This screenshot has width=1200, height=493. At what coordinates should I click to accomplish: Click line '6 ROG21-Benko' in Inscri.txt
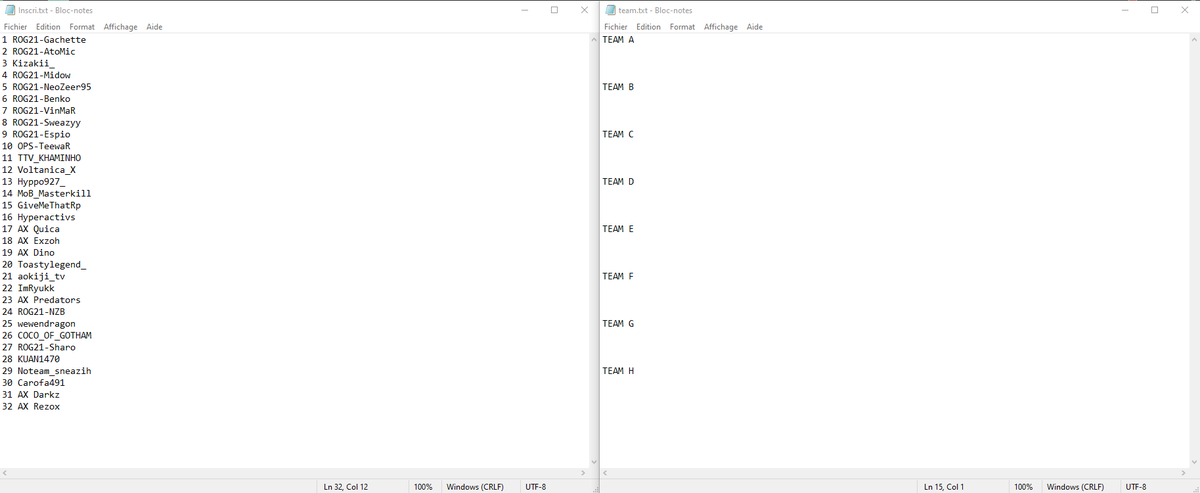[x=36, y=99]
